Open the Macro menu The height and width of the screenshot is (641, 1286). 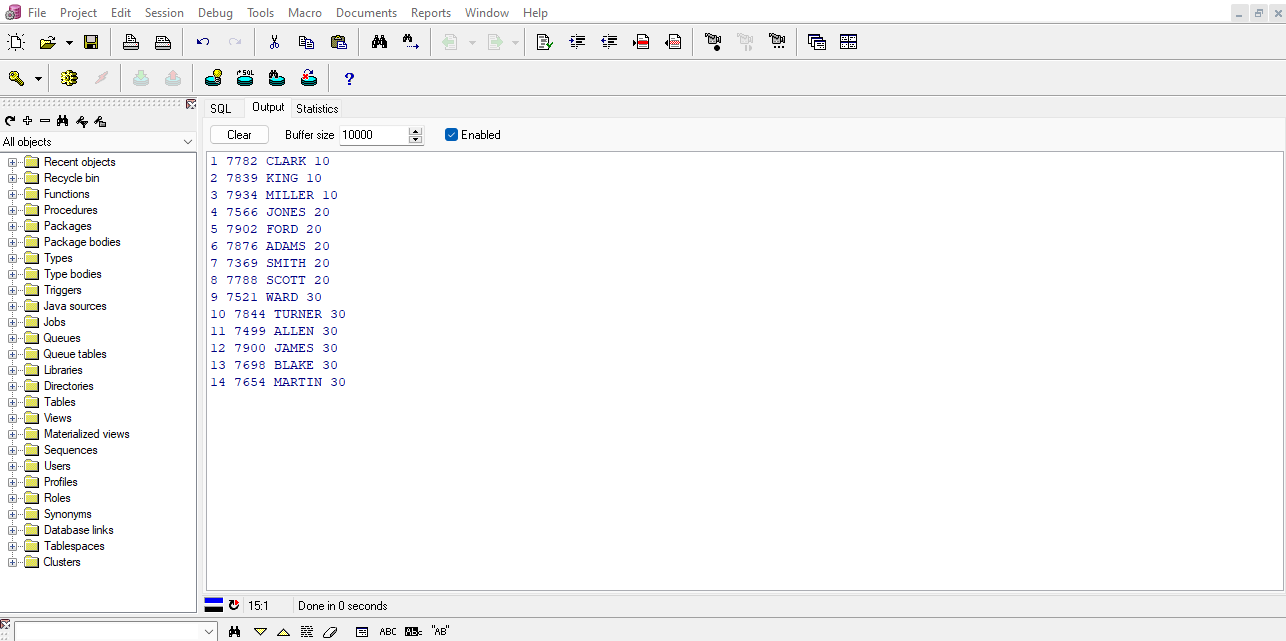[304, 12]
